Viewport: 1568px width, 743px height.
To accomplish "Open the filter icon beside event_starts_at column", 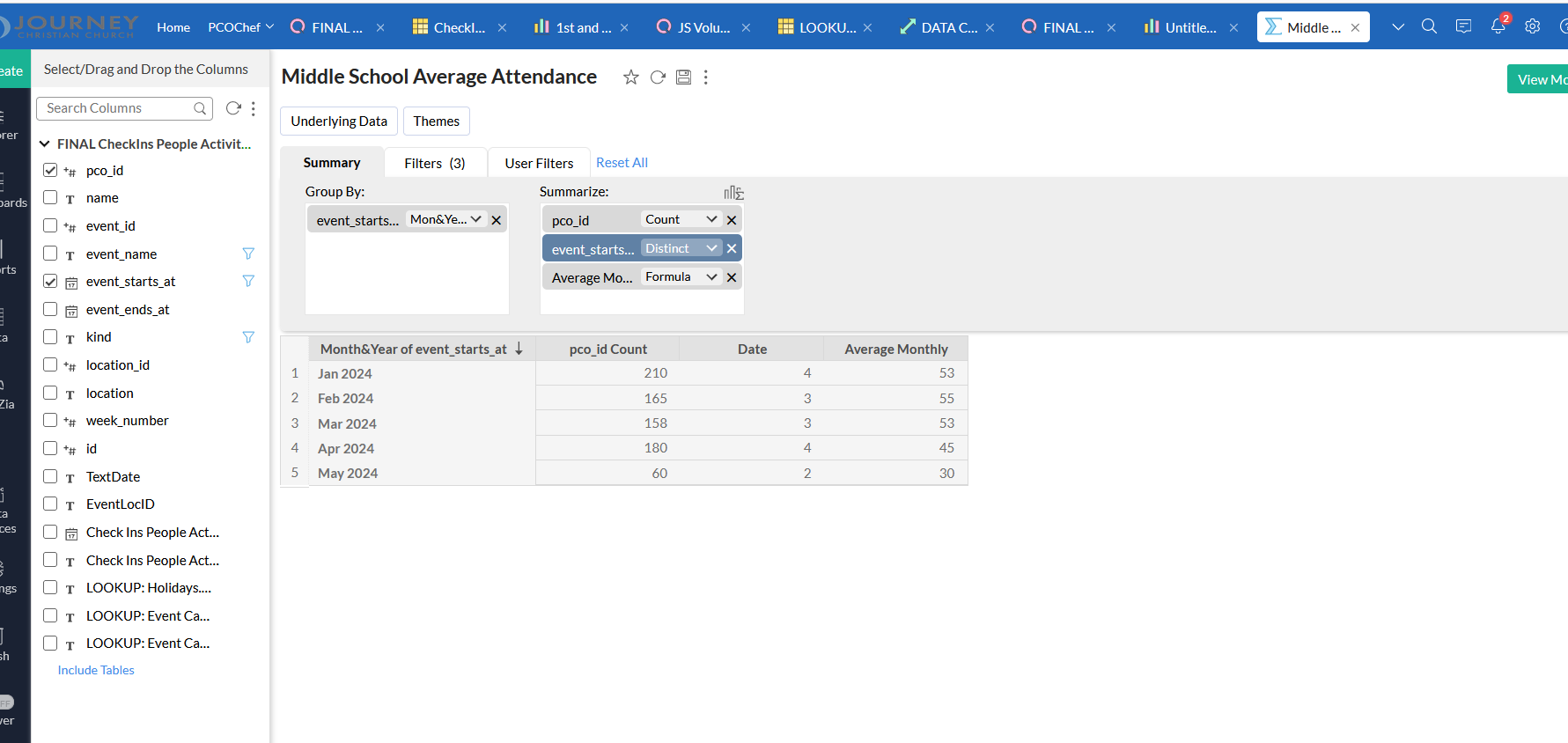I will [248, 281].
